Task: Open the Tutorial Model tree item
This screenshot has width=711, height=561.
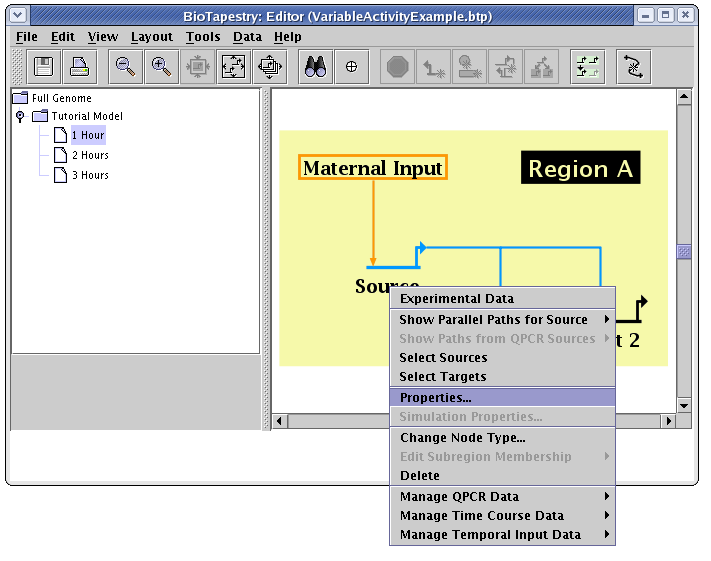Action: pos(86,116)
